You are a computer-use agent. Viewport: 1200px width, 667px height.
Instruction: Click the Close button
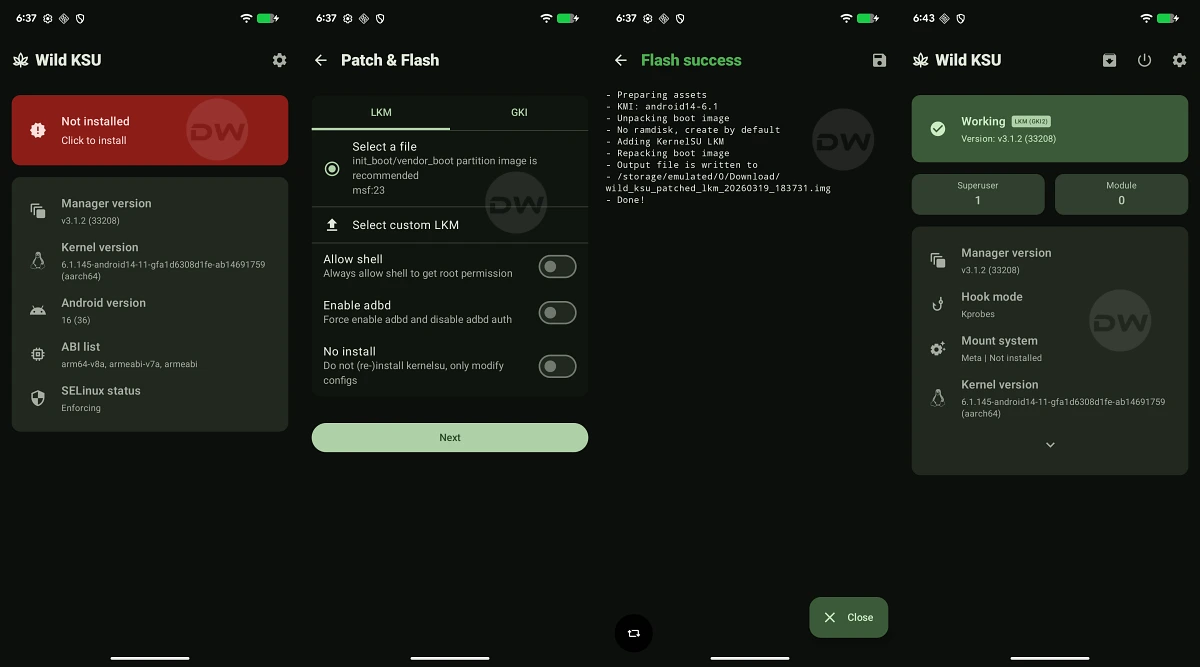click(x=848, y=617)
